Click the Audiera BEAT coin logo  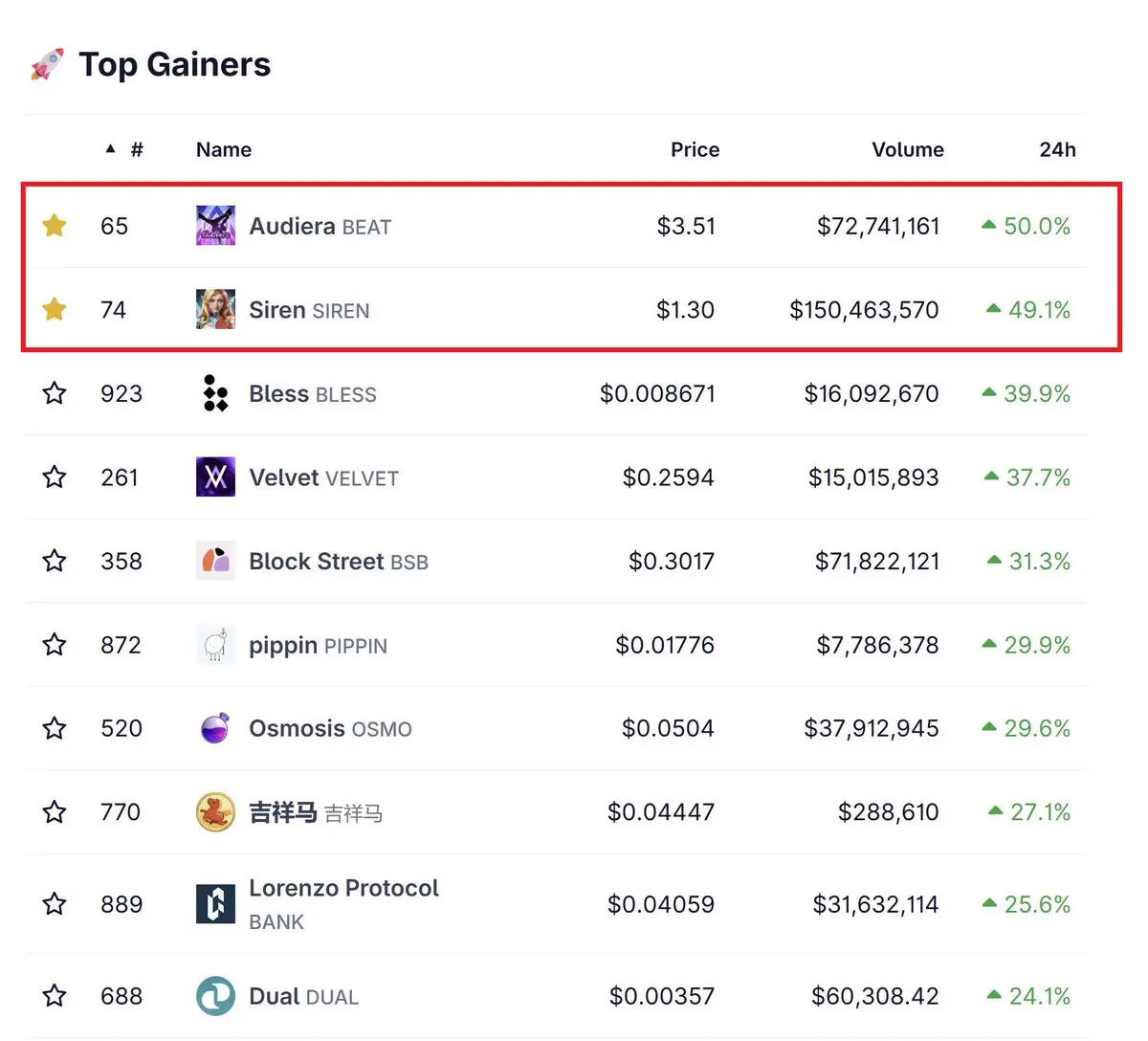pyautogui.click(x=215, y=226)
